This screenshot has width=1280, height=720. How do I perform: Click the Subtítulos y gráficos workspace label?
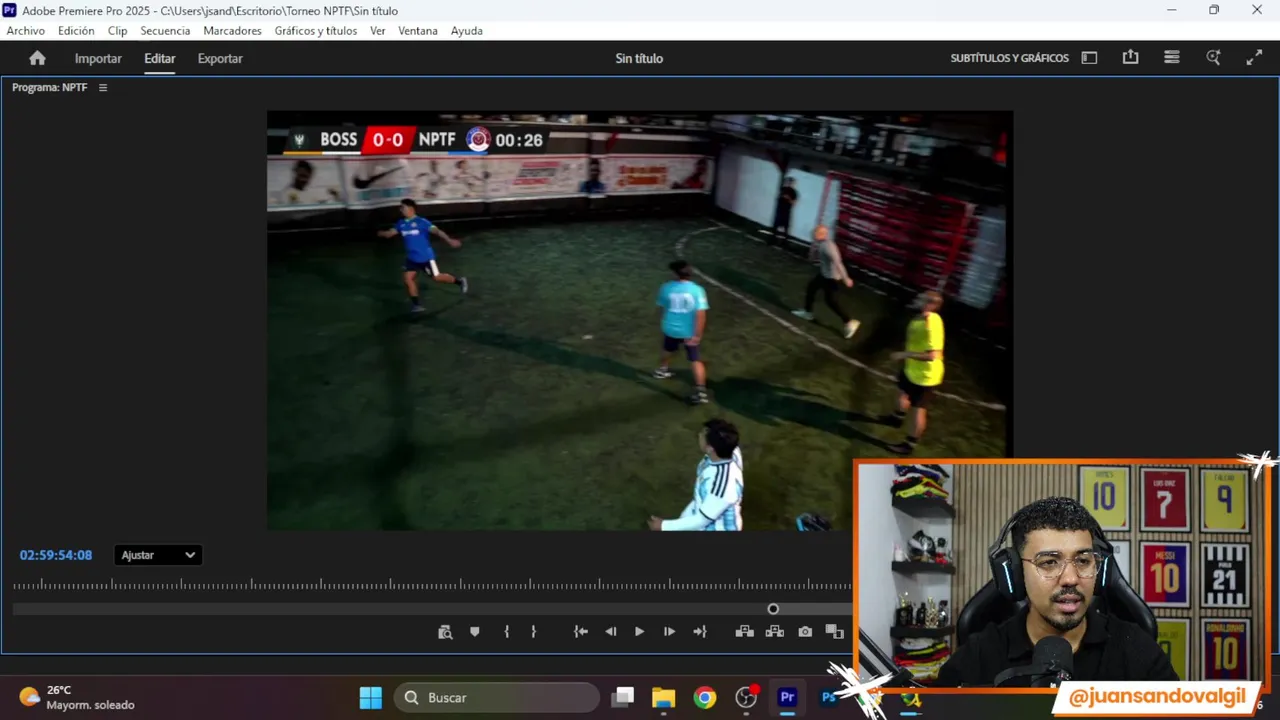[x=1009, y=58]
